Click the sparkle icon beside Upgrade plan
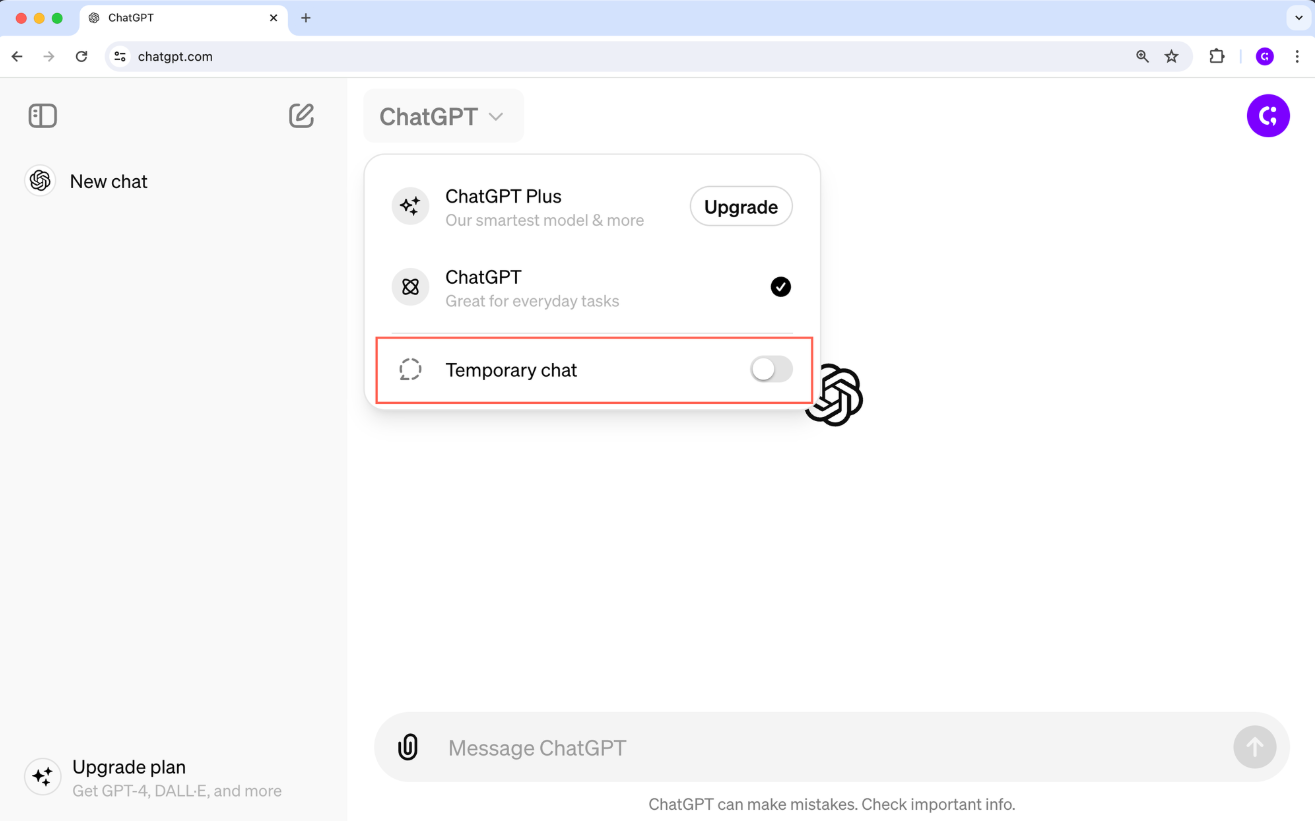Screen dimensions: 1315x821 coord(42,776)
